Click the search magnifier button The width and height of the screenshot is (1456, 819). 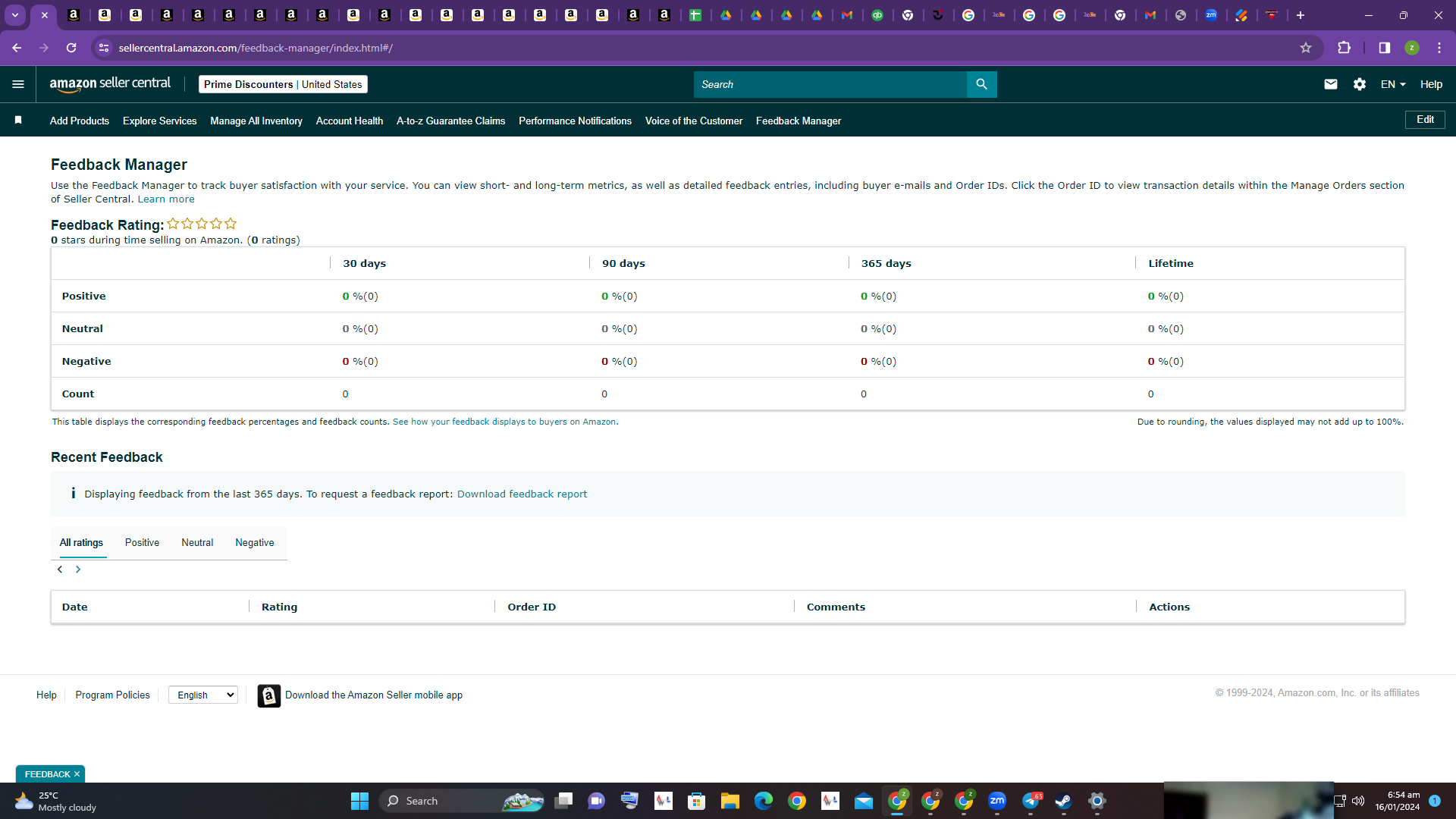[x=981, y=84]
